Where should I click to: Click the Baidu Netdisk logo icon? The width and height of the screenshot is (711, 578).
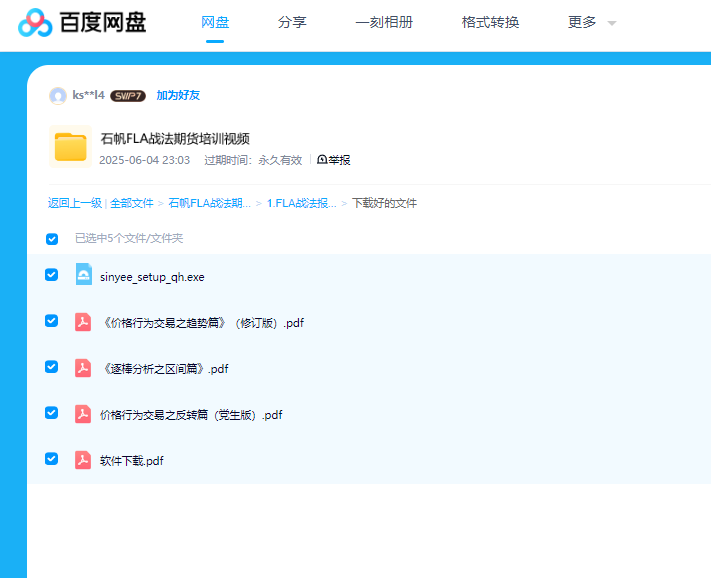[36, 22]
